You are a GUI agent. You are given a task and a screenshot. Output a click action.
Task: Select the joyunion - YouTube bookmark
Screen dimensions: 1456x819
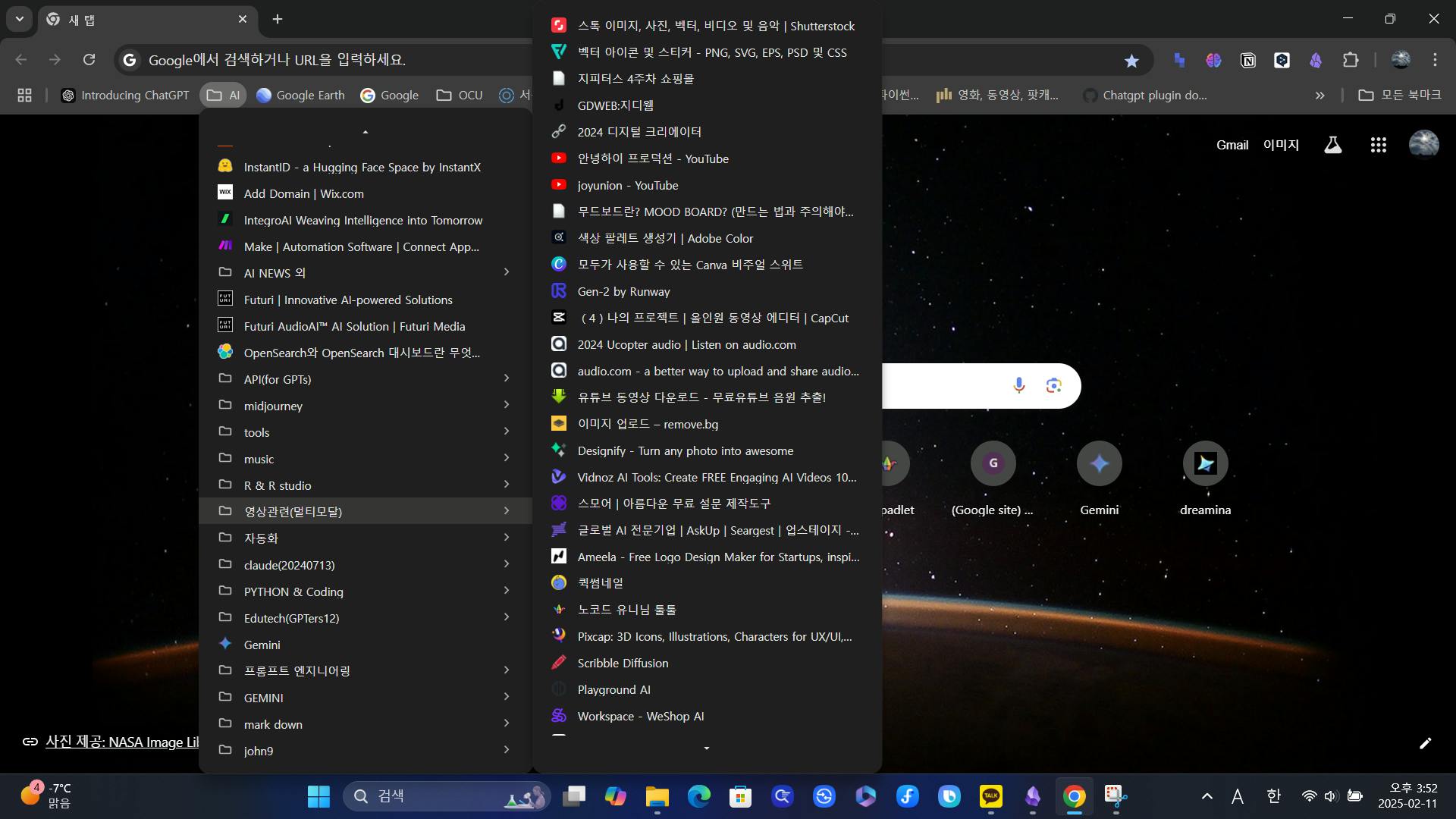click(x=707, y=185)
